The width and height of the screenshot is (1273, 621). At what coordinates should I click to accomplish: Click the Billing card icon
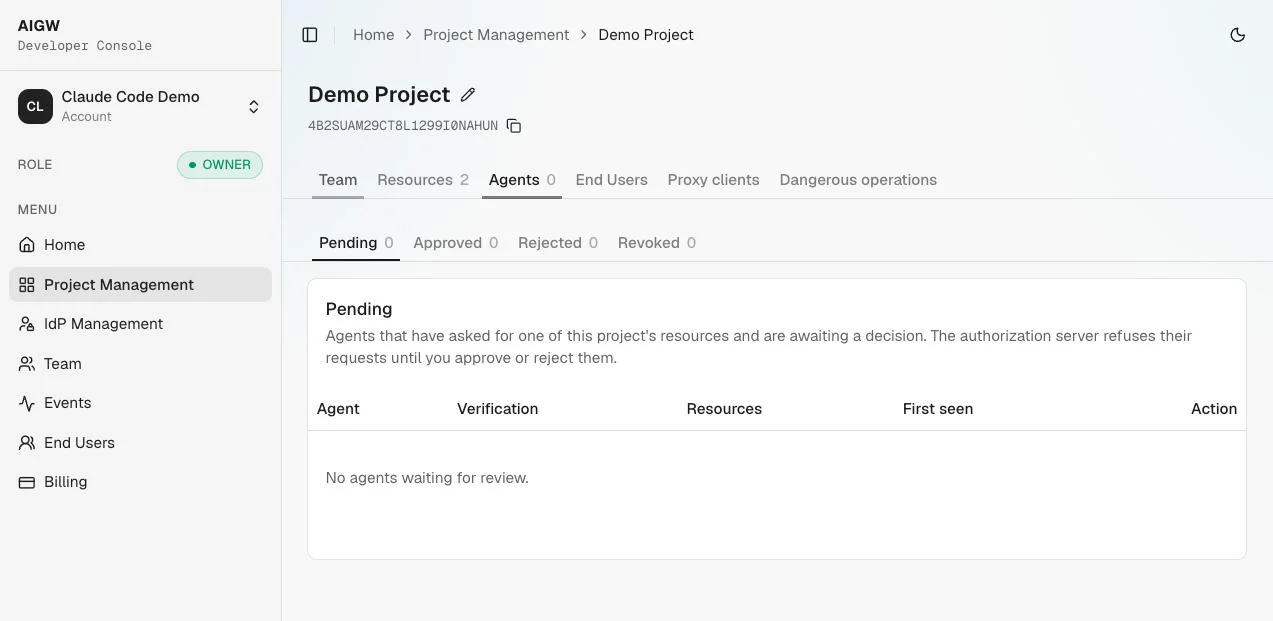27,482
